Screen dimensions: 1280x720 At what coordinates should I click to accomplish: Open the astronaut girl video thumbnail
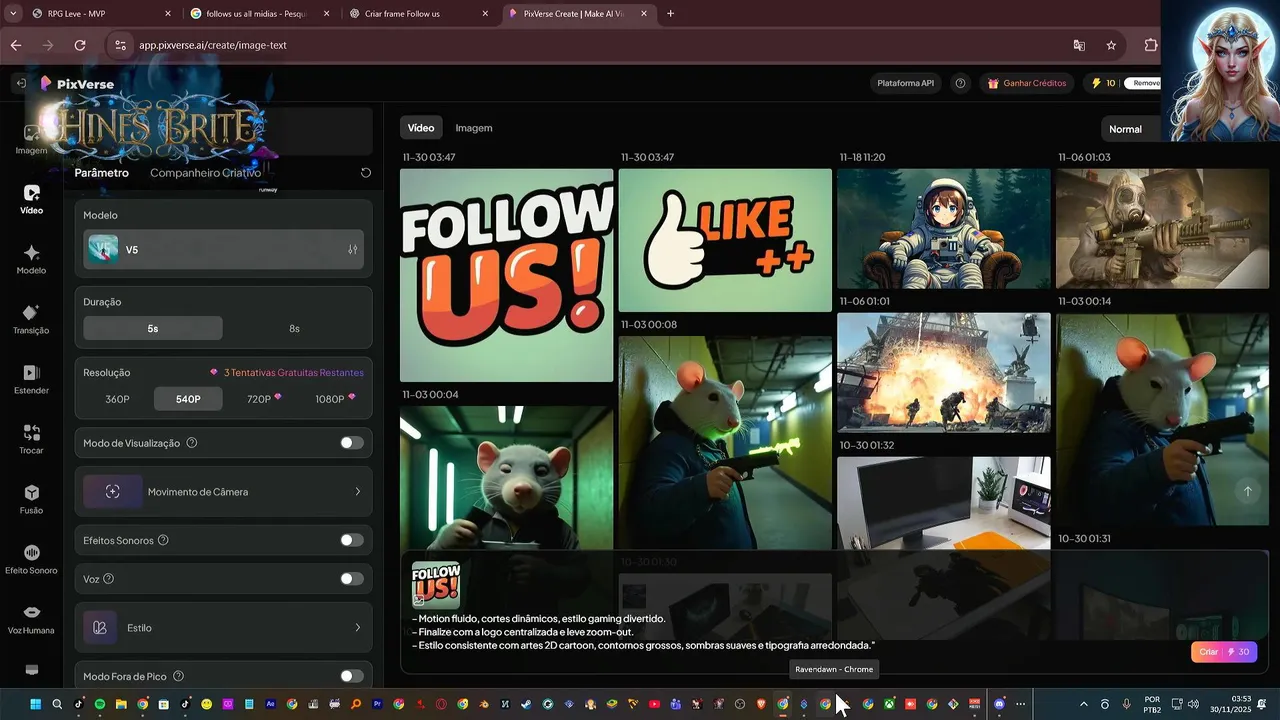[944, 228]
